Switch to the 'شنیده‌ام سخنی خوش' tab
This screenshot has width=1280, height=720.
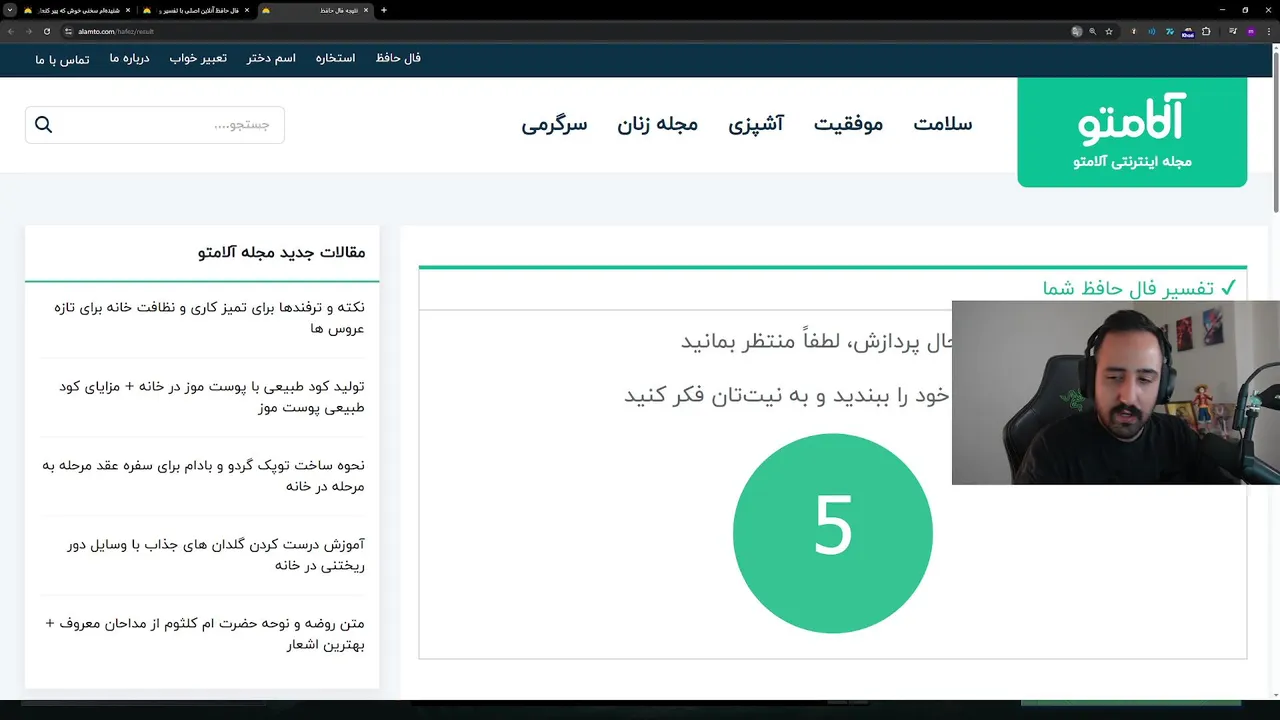78,10
